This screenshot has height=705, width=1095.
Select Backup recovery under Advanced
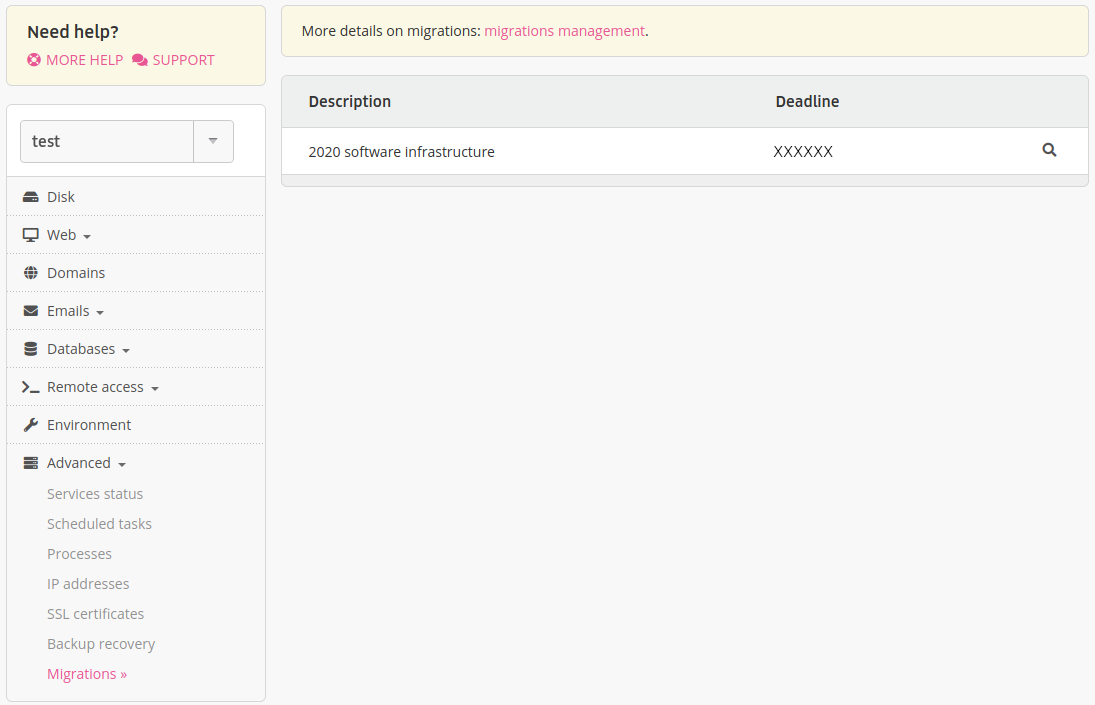pyautogui.click(x=101, y=643)
